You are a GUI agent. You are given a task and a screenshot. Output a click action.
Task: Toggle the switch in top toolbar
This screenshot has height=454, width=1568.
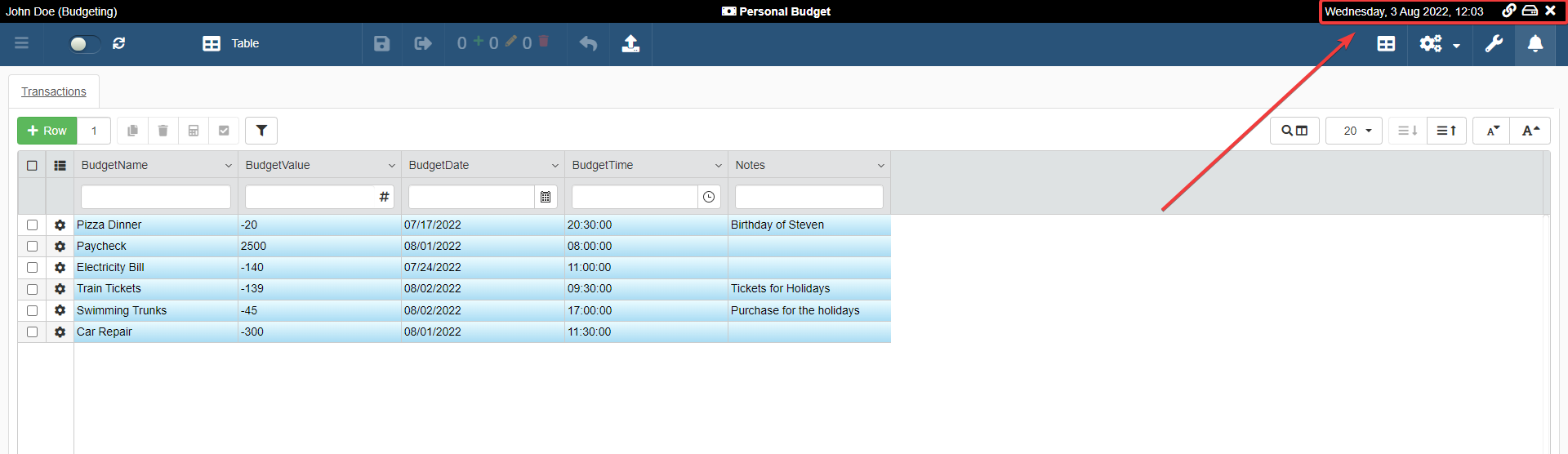click(x=84, y=43)
